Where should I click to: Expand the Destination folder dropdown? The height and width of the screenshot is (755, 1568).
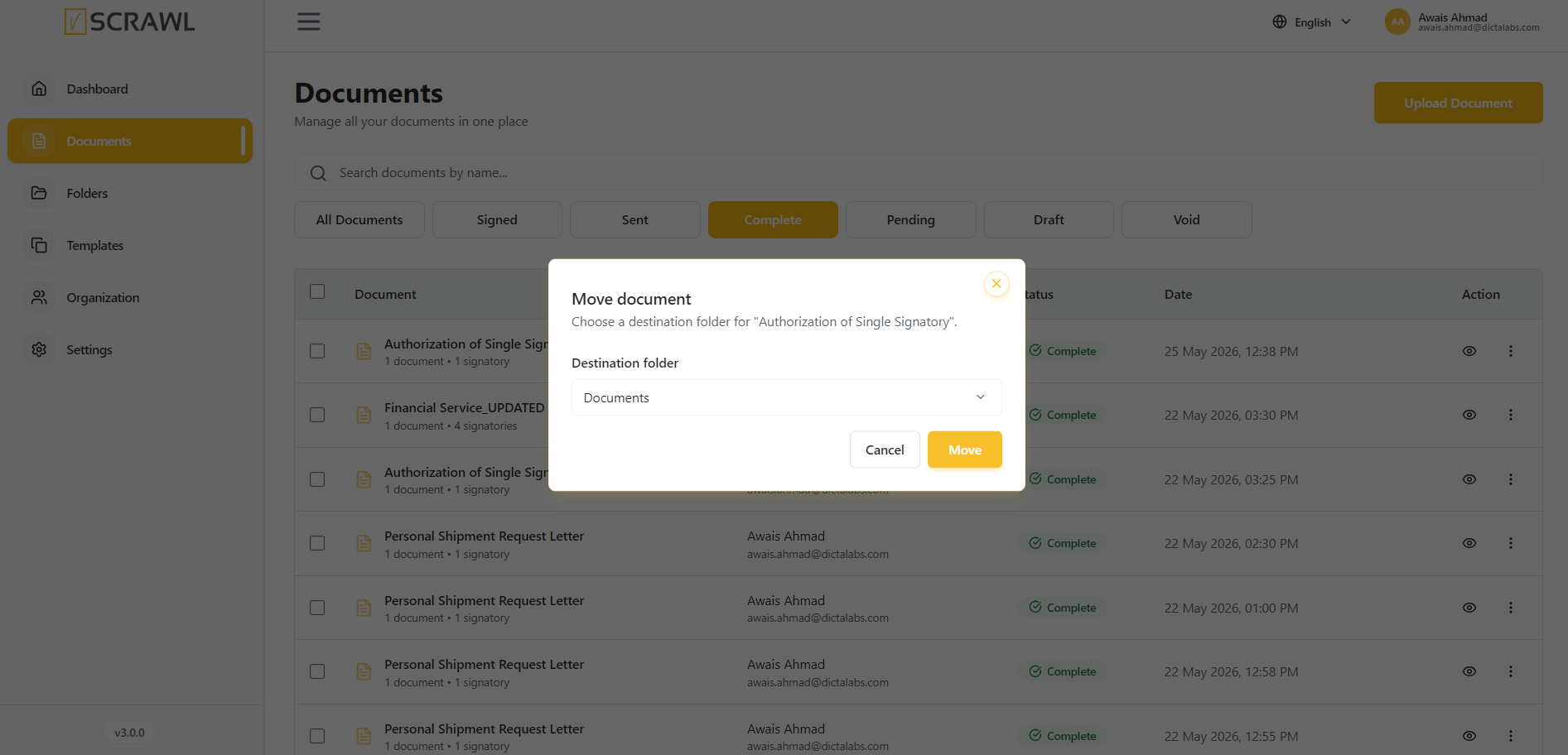pos(786,397)
